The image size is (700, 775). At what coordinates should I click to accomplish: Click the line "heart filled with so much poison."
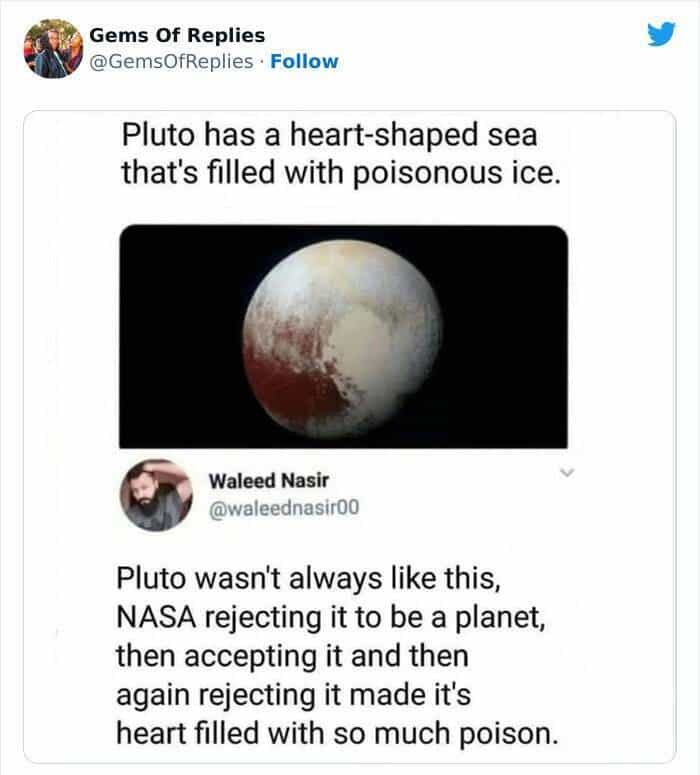(335, 731)
